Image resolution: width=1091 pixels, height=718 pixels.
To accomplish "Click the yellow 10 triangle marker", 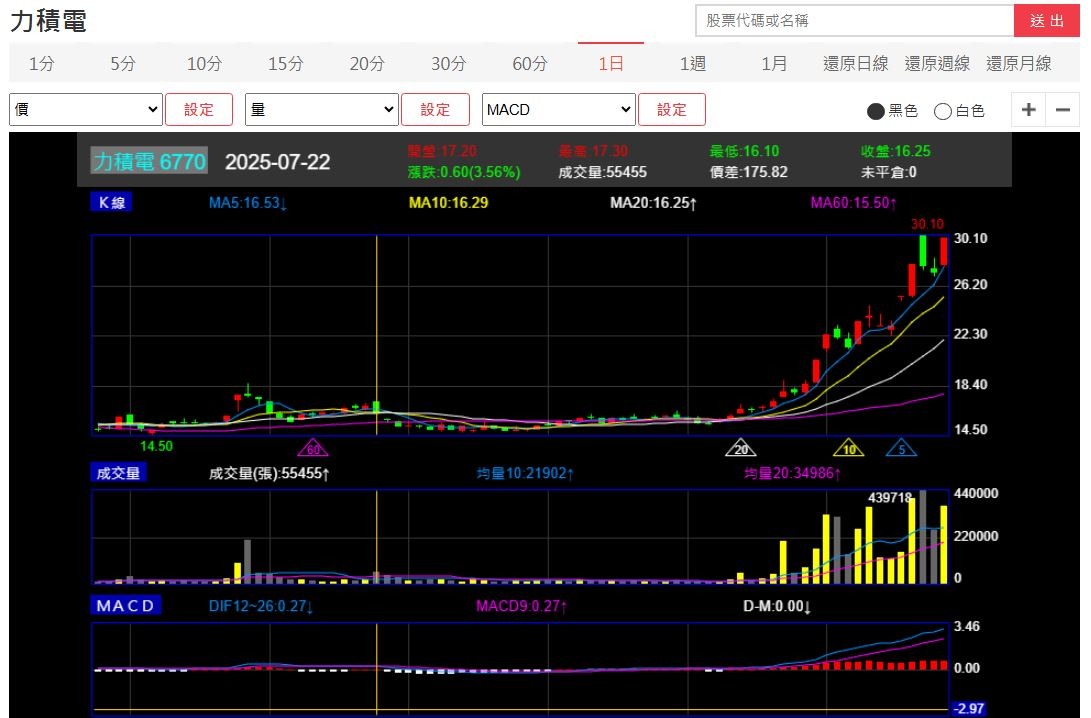I will point(849,448).
